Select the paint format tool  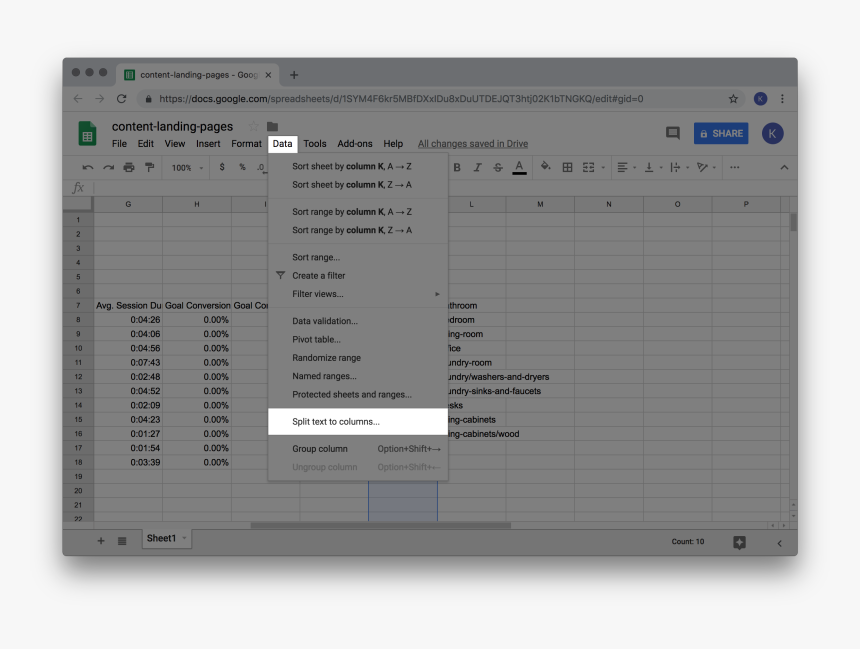(x=149, y=167)
